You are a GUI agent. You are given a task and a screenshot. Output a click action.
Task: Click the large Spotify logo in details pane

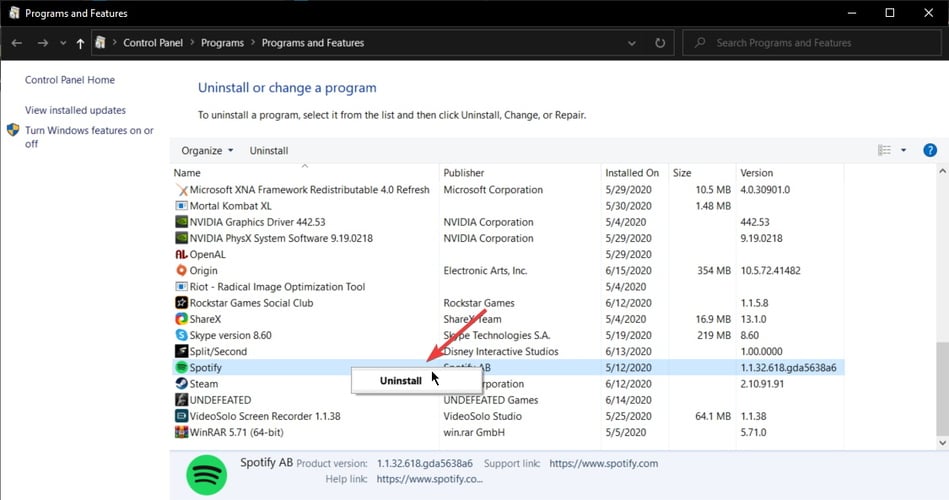[x=206, y=475]
